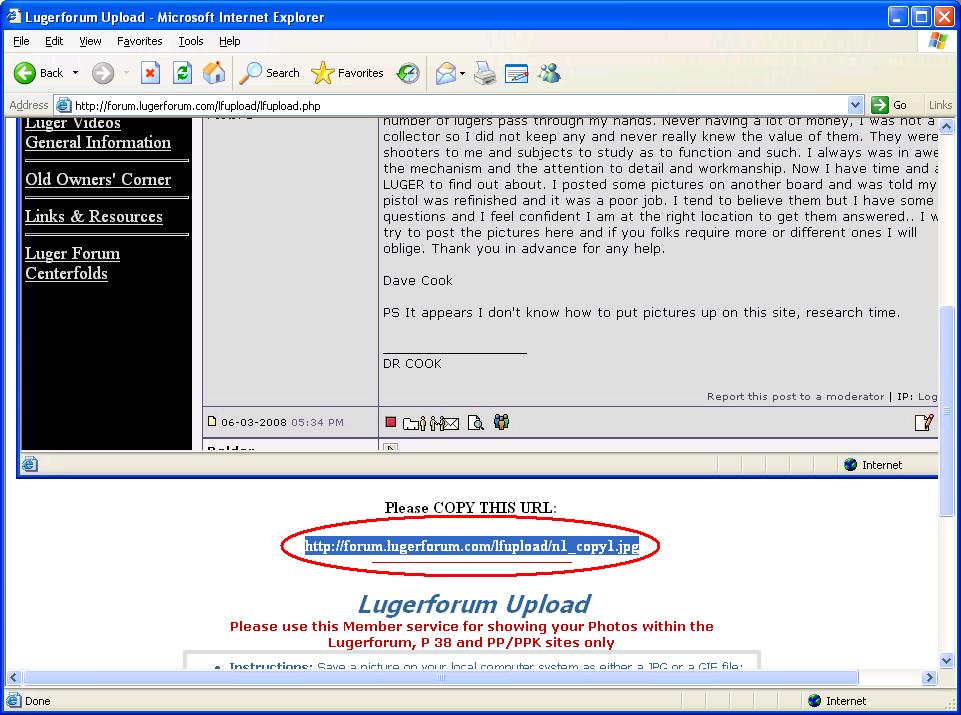Click the inner status bar Internet zone globe
961x715 pixels.
click(850, 464)
